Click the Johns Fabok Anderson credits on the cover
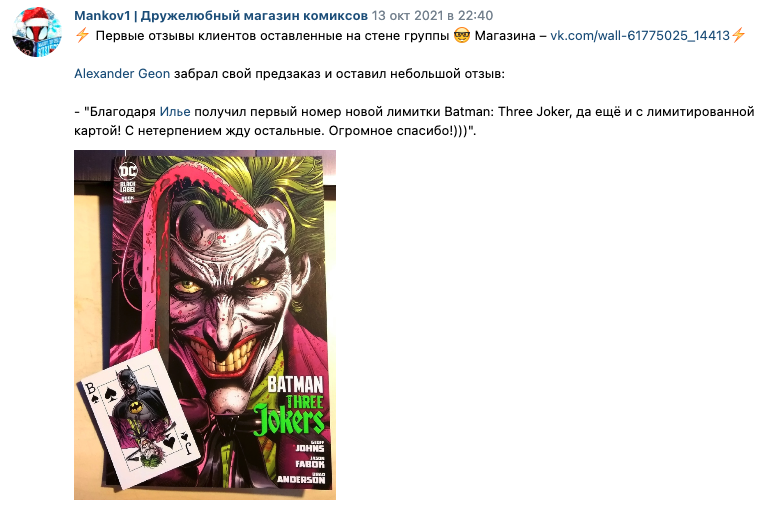 pyautogui.click(x=302, y=462)
